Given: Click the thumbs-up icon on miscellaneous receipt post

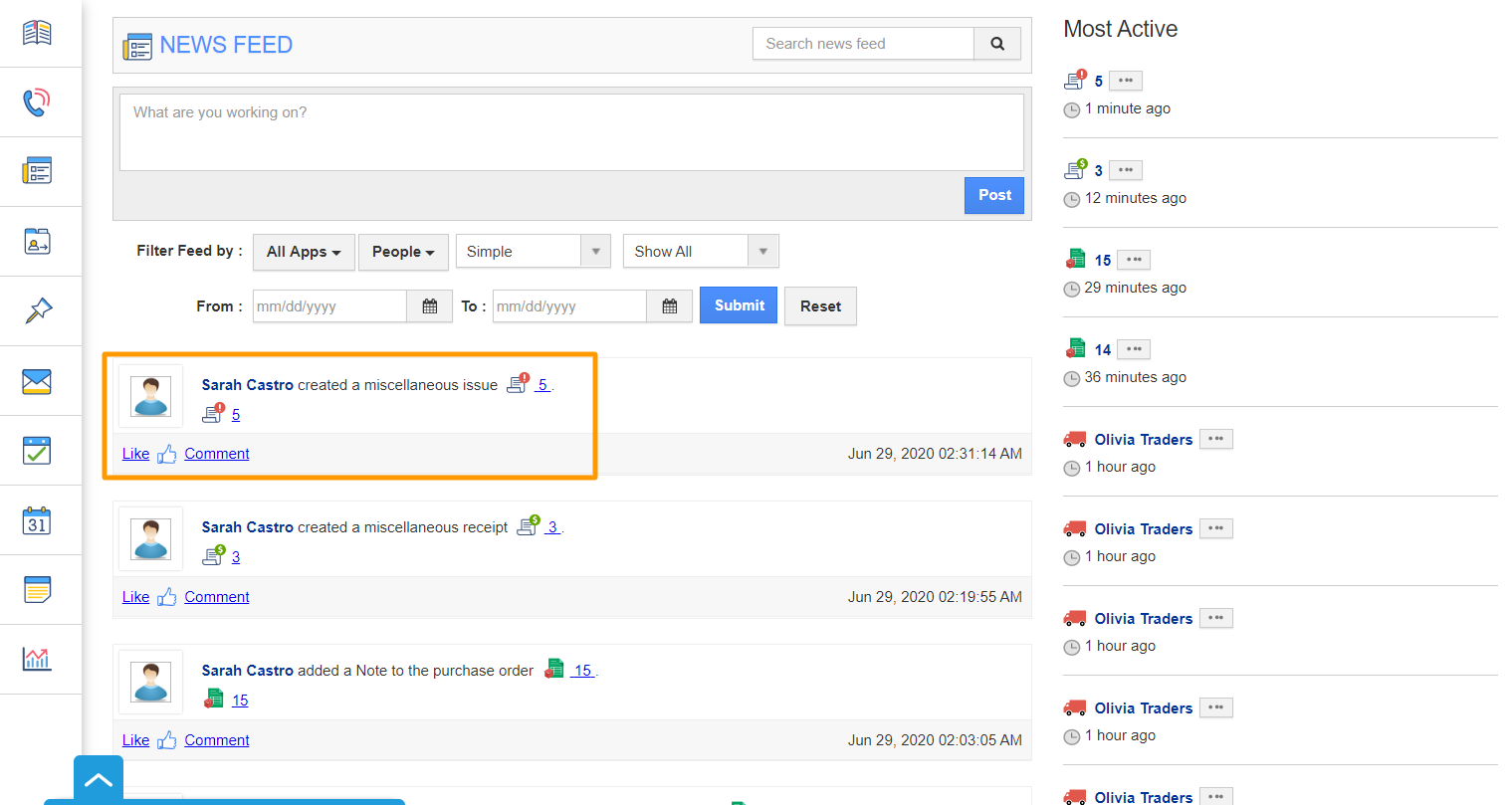Looking at the screenshot, I should point(167,597).
